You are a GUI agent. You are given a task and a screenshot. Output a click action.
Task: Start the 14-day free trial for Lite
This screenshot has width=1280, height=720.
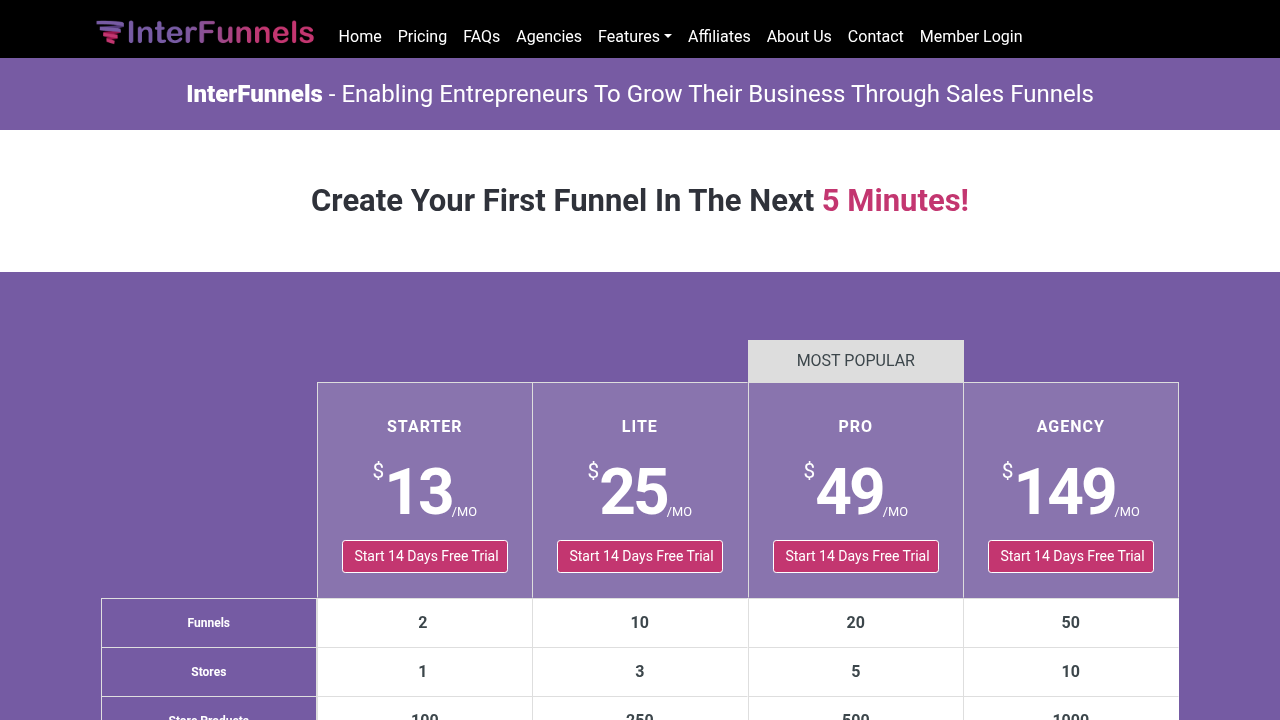click(640, 556)
